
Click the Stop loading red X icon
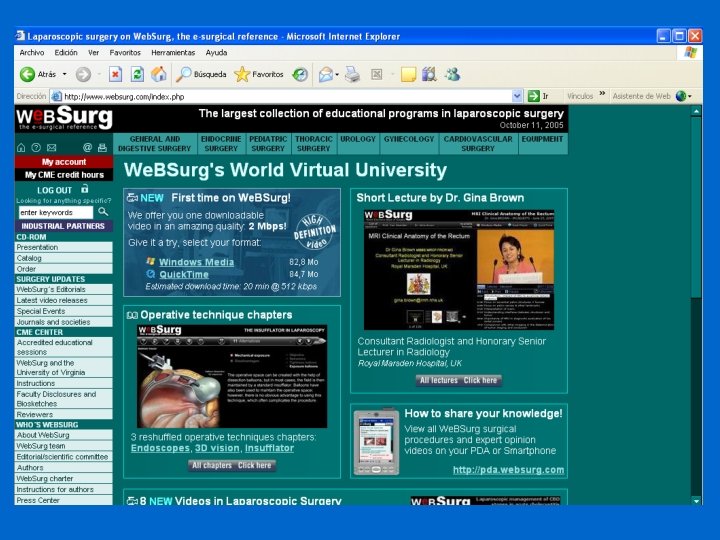tap(115, 74)
